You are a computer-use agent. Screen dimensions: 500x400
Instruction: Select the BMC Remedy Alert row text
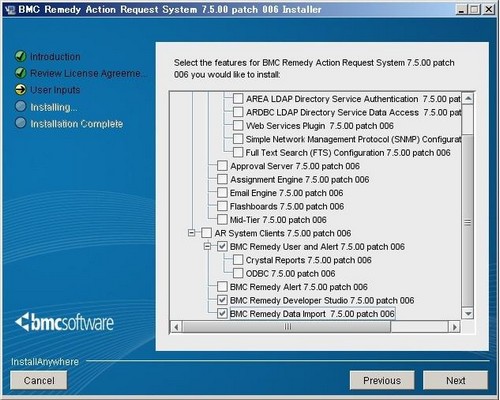[299, 287]
